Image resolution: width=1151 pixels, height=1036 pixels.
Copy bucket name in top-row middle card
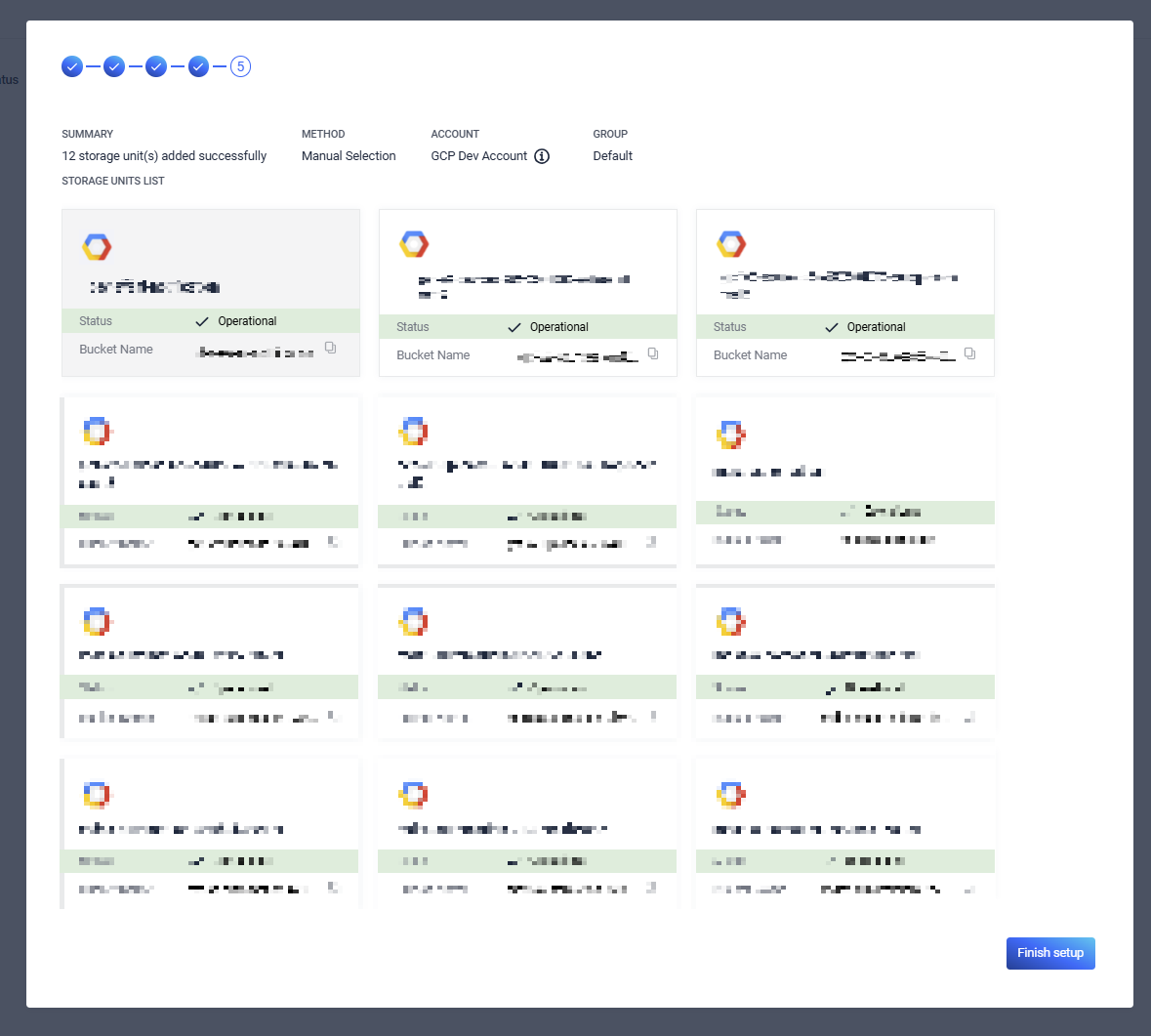(x=653, y=353)
